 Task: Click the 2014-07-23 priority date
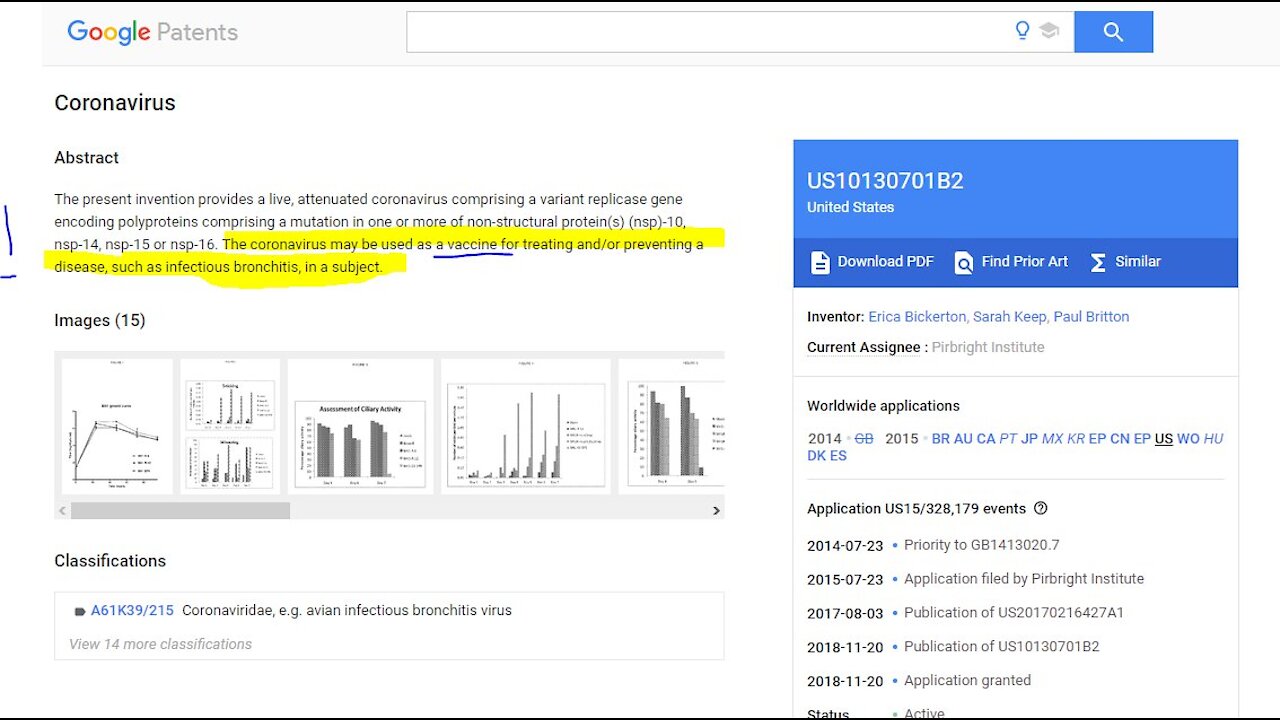pyautogui.click(x=845, y=545)
